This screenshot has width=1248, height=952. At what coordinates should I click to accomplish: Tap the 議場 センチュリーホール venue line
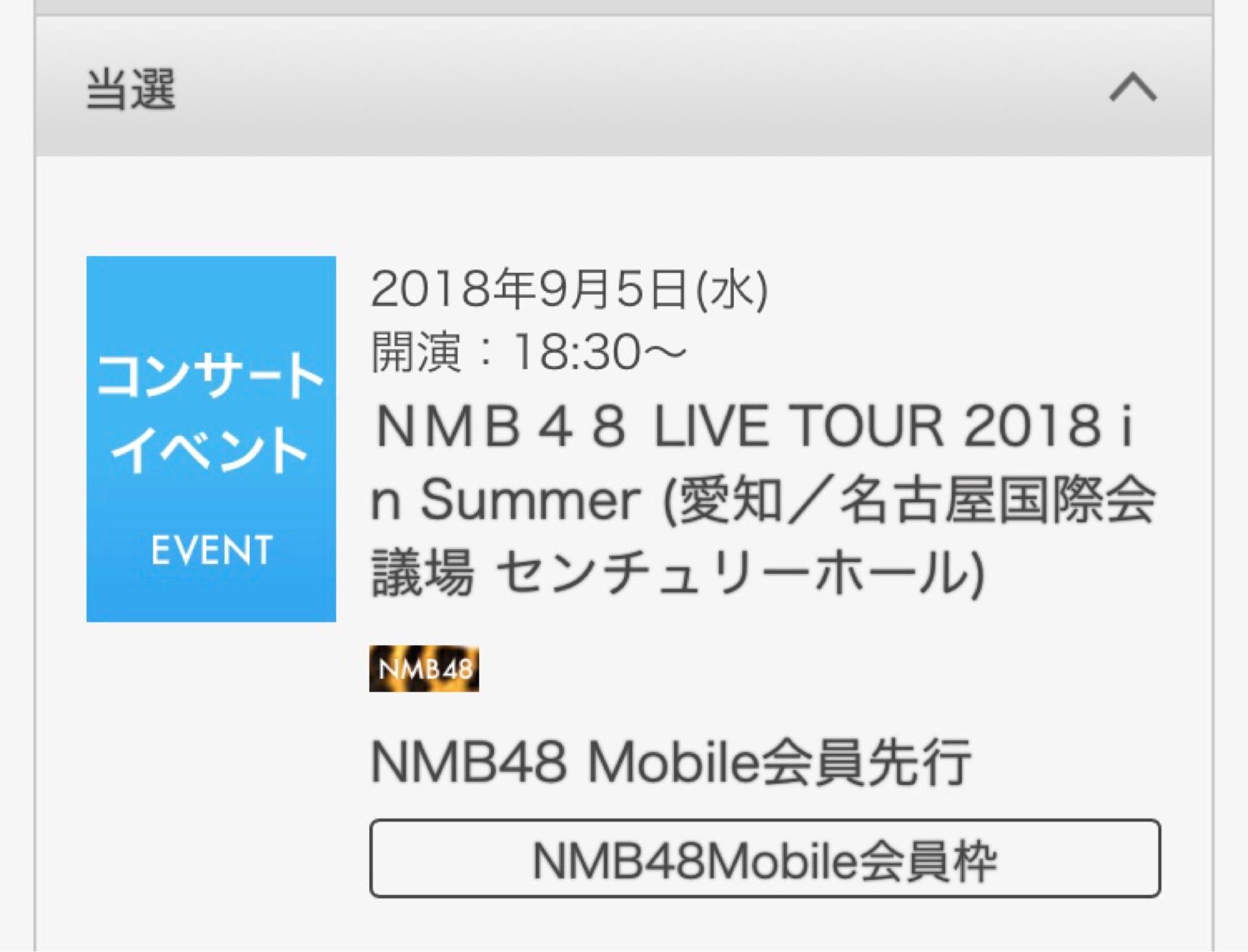677,573
